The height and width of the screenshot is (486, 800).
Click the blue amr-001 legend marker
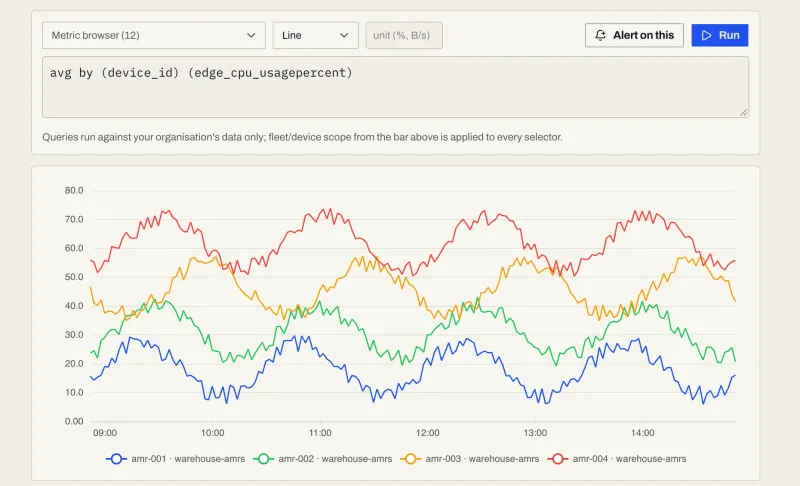(x=116, y=458)
